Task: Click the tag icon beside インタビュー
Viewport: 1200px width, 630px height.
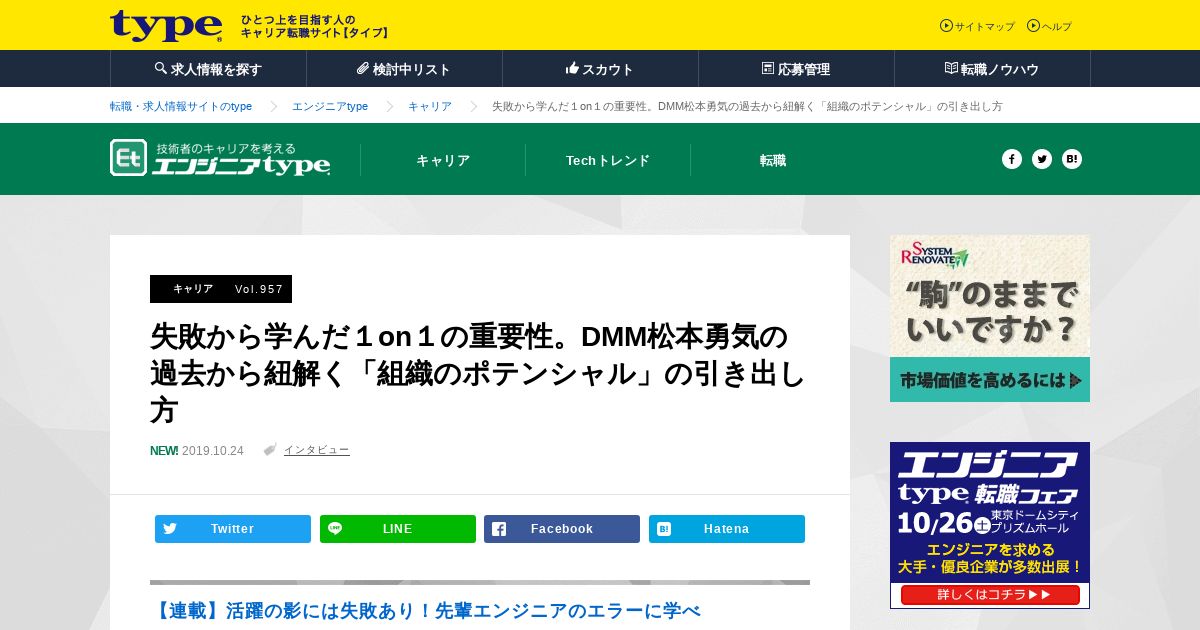Action: coord(270,450)
